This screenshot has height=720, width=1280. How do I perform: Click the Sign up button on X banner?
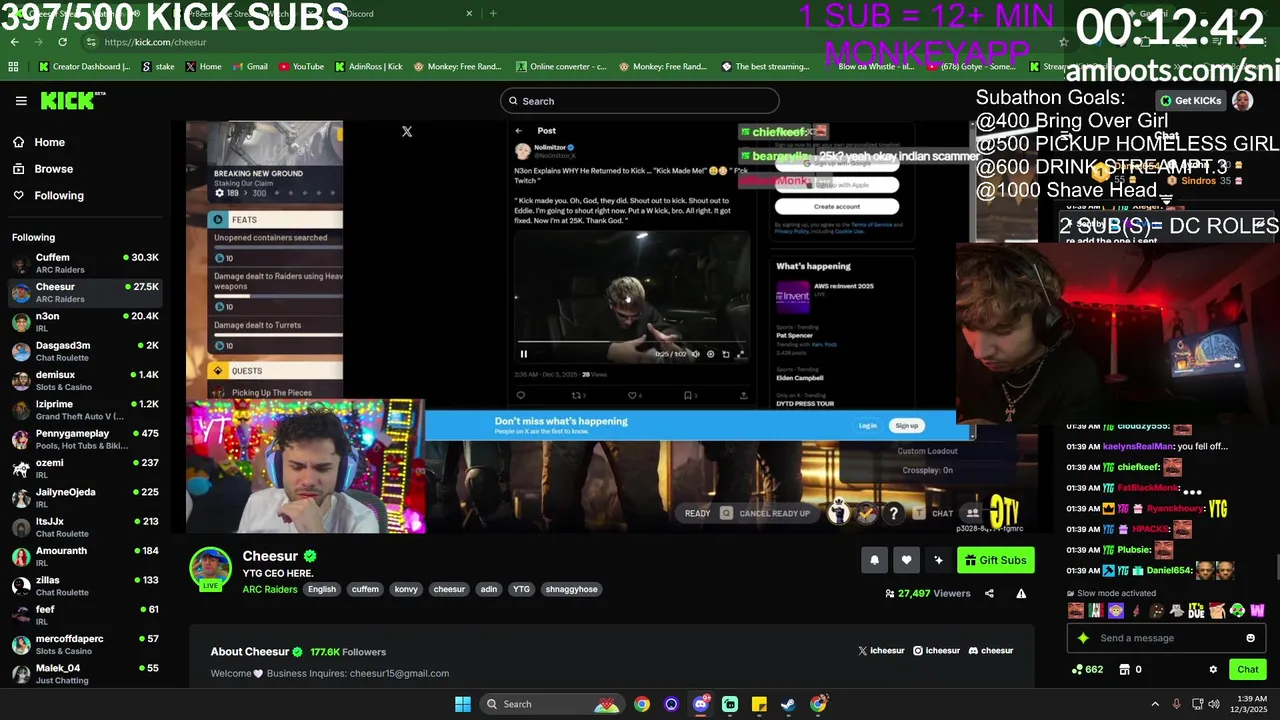click(x=907, y=426)
